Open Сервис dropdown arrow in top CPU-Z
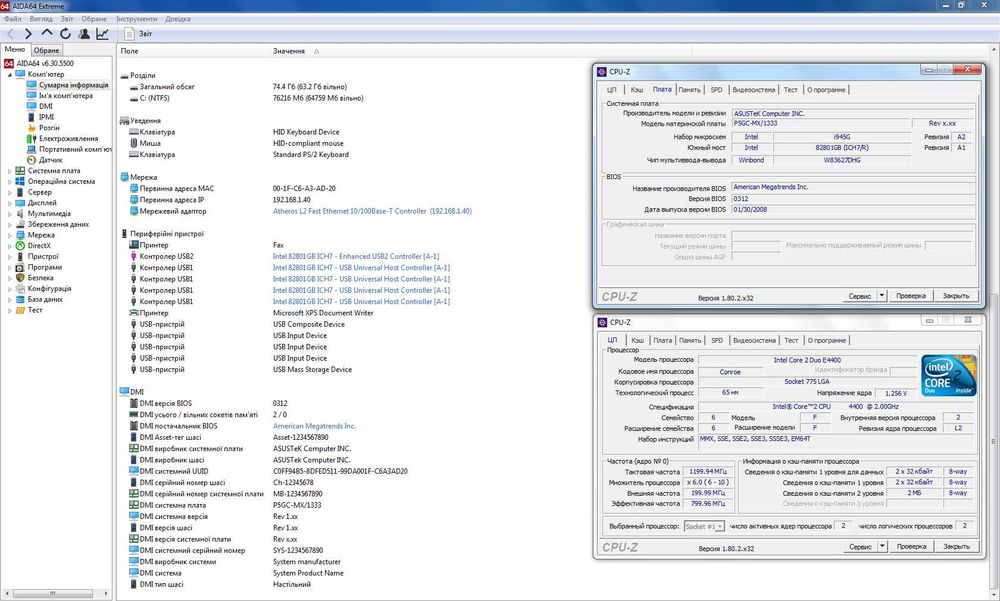 (882, 296)
